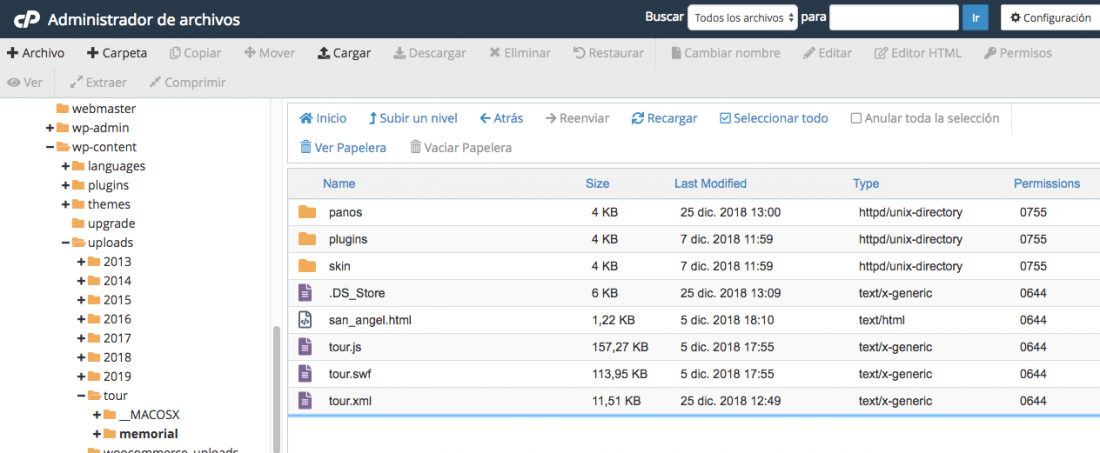Select the panos folder icon
Image resolution: width=1100 pixels, height=453 pixels.
307,212
